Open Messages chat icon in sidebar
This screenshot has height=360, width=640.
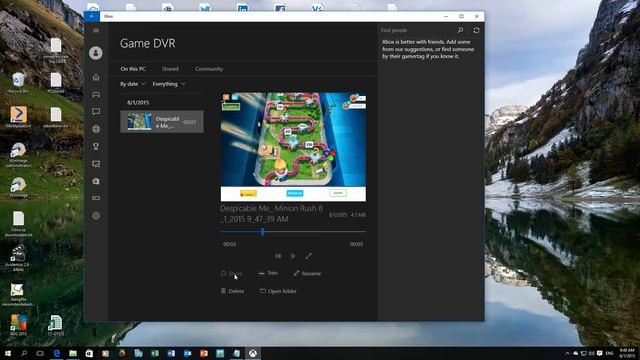[96, 111]
